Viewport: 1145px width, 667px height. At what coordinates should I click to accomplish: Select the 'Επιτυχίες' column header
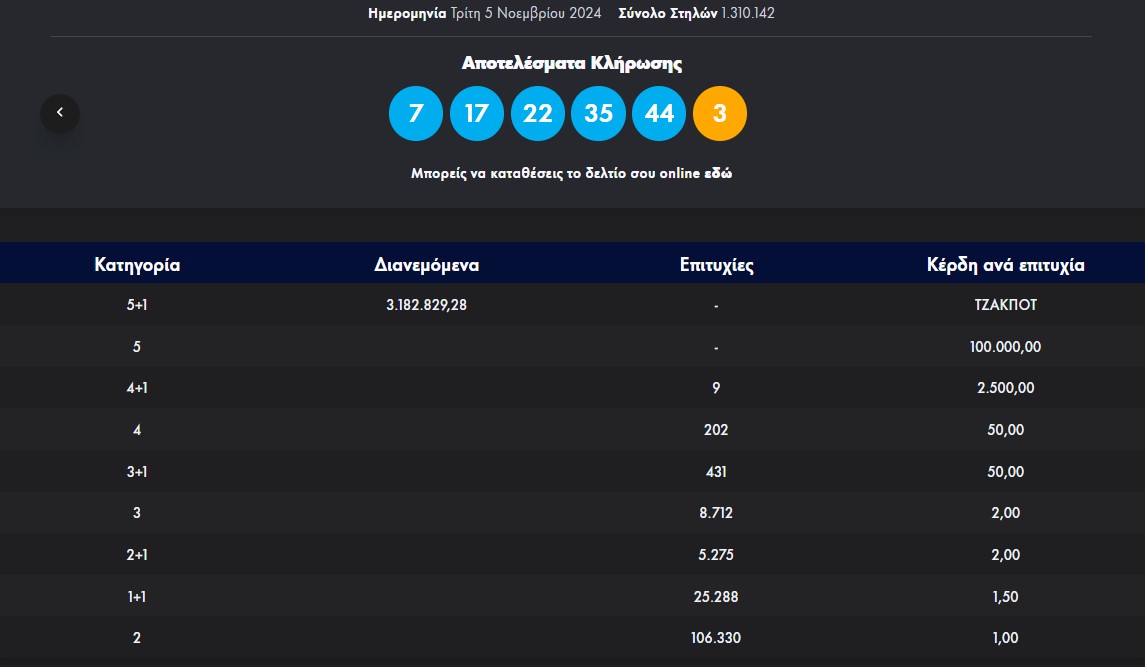pyautogui.click(x=716, y=264)
